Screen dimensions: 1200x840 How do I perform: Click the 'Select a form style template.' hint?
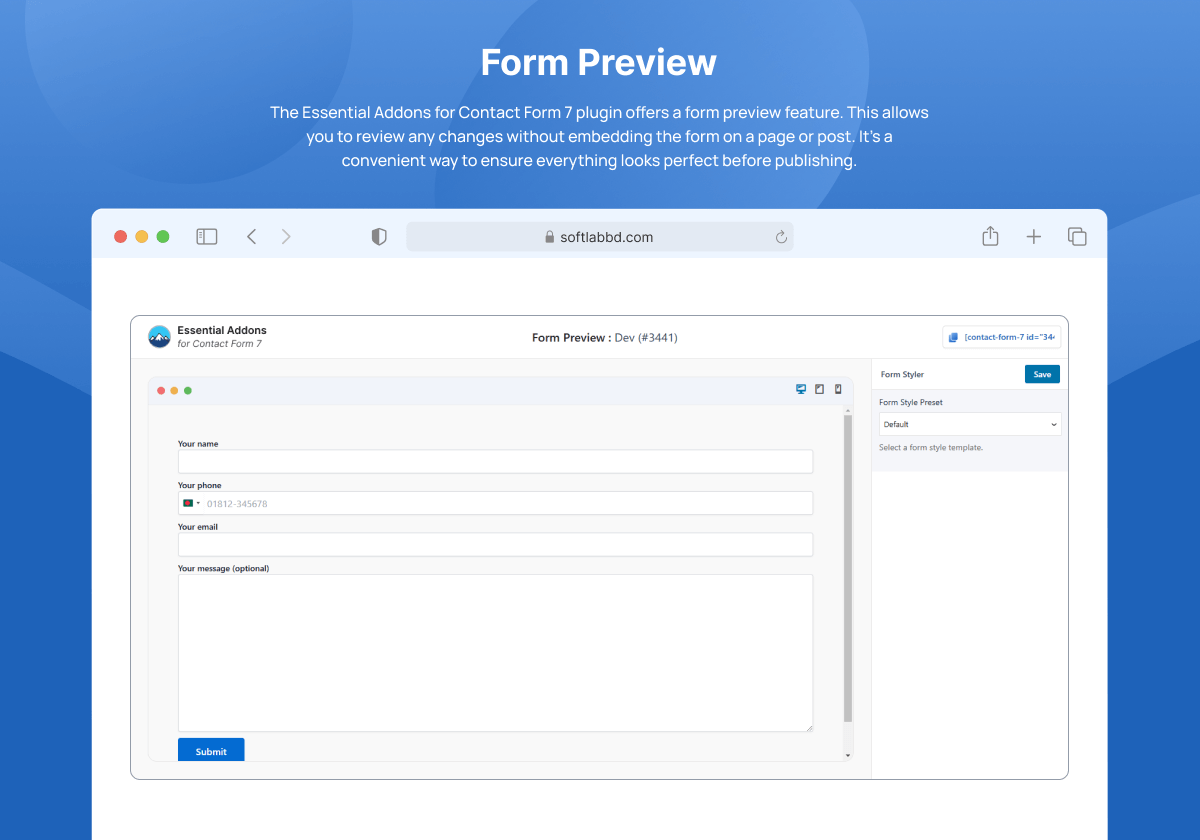click(931, 448)
